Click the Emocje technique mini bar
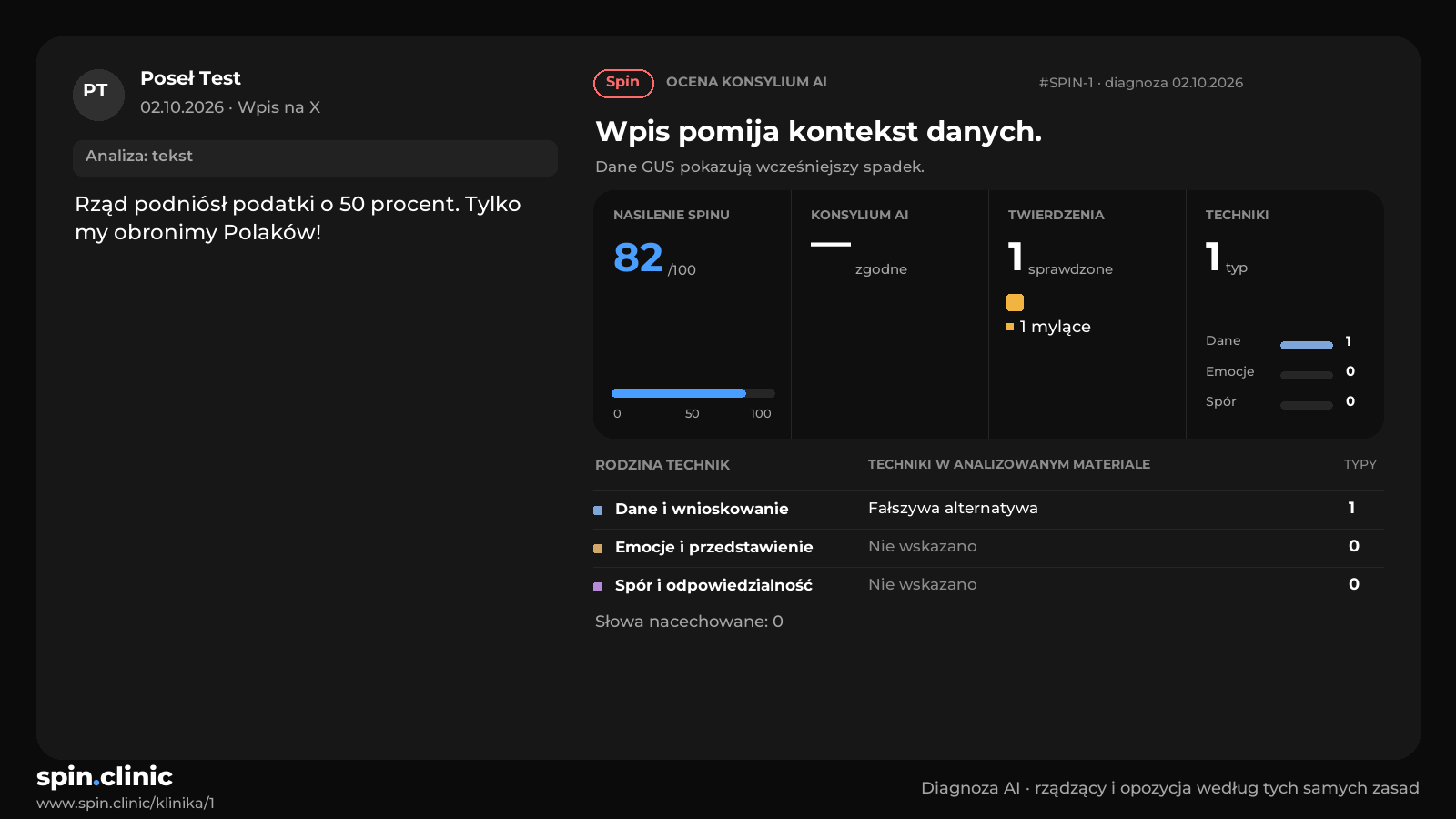Screen dimensions: 1456x819 pyautogui.click(x=1307, y=375)
